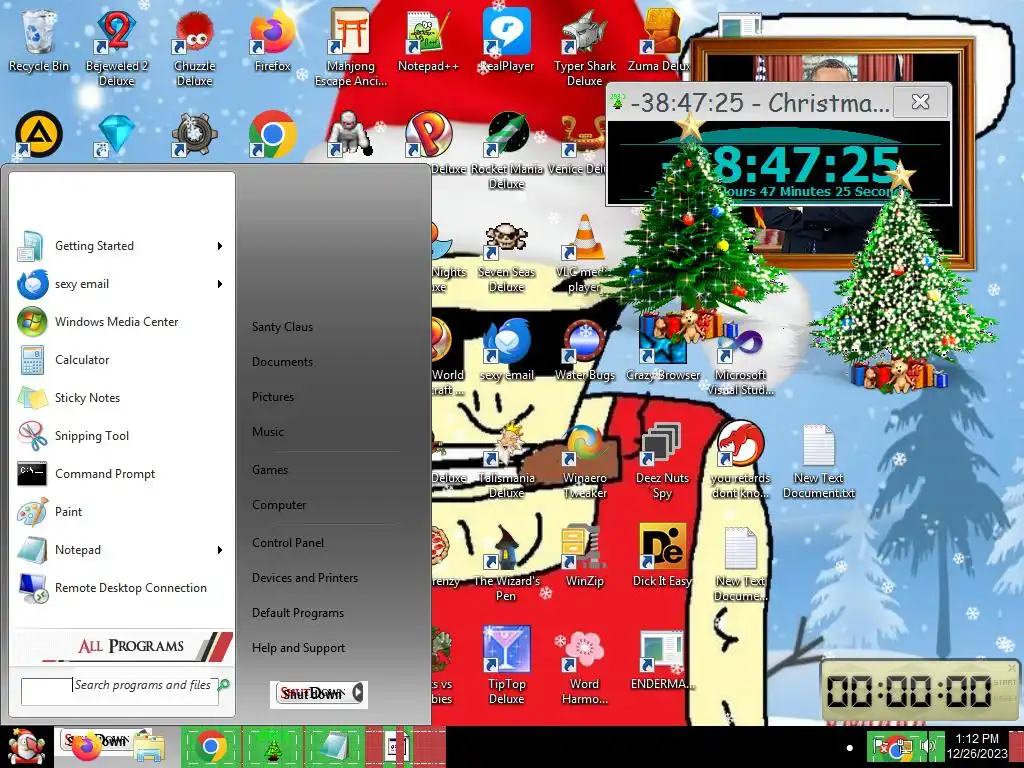Click the Santa Start button on taskbar
Screen dimensions: 1024x768
26,747
